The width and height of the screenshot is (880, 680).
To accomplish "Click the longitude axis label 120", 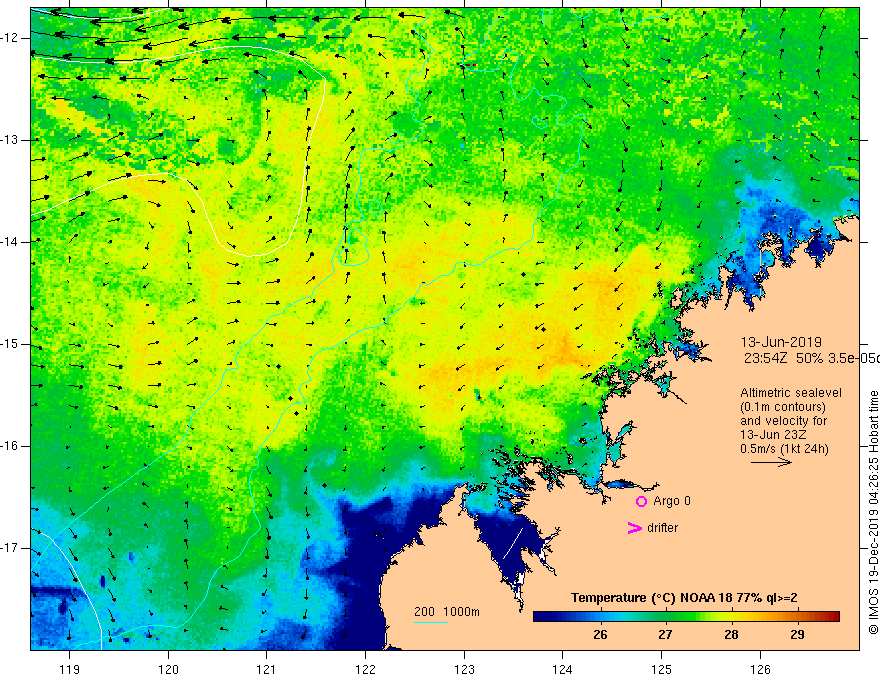I will (168, 669).
